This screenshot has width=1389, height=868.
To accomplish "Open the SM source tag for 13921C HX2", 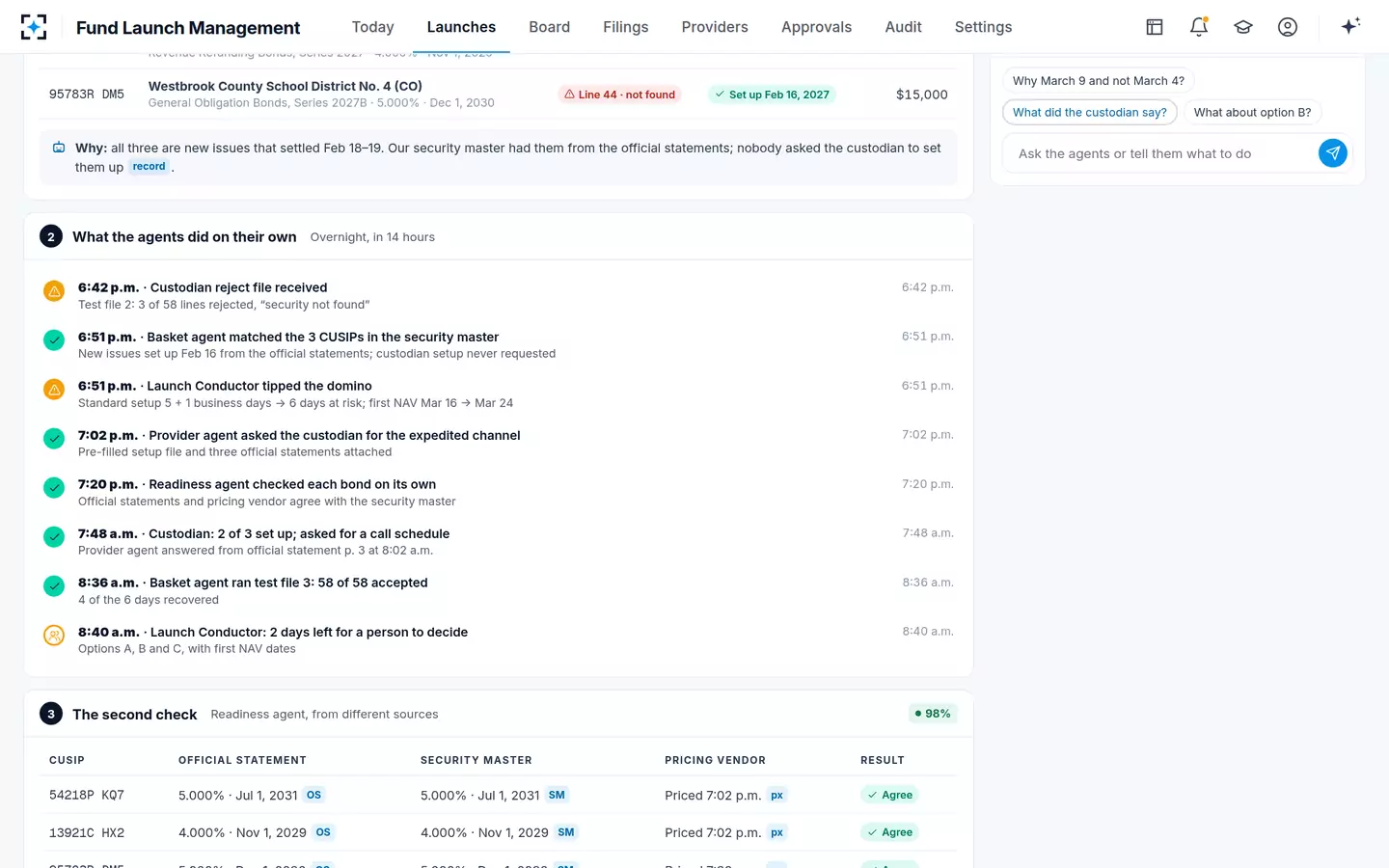I will pyautogui.click(x=566, y=832).
